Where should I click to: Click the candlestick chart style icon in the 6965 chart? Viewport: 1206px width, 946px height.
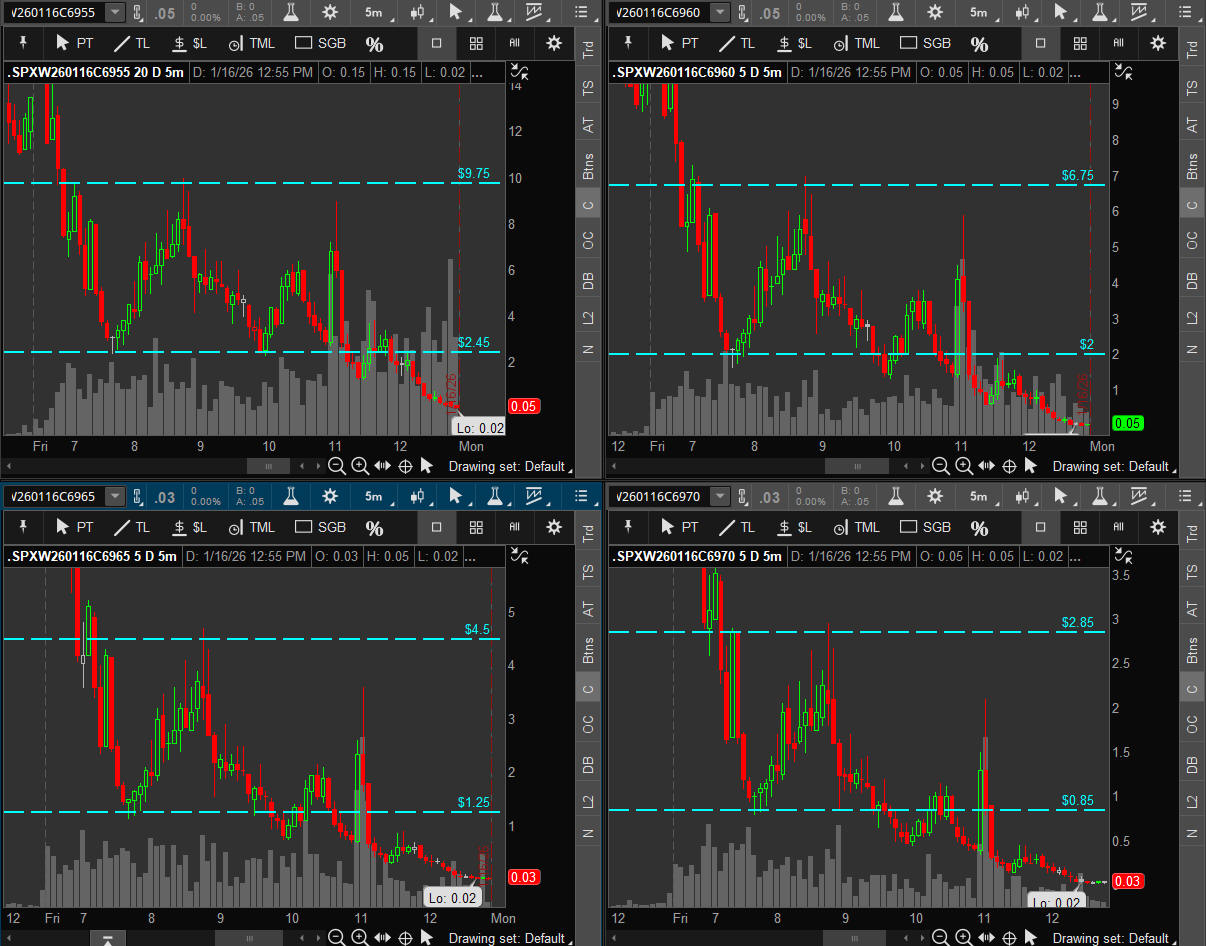417,496
